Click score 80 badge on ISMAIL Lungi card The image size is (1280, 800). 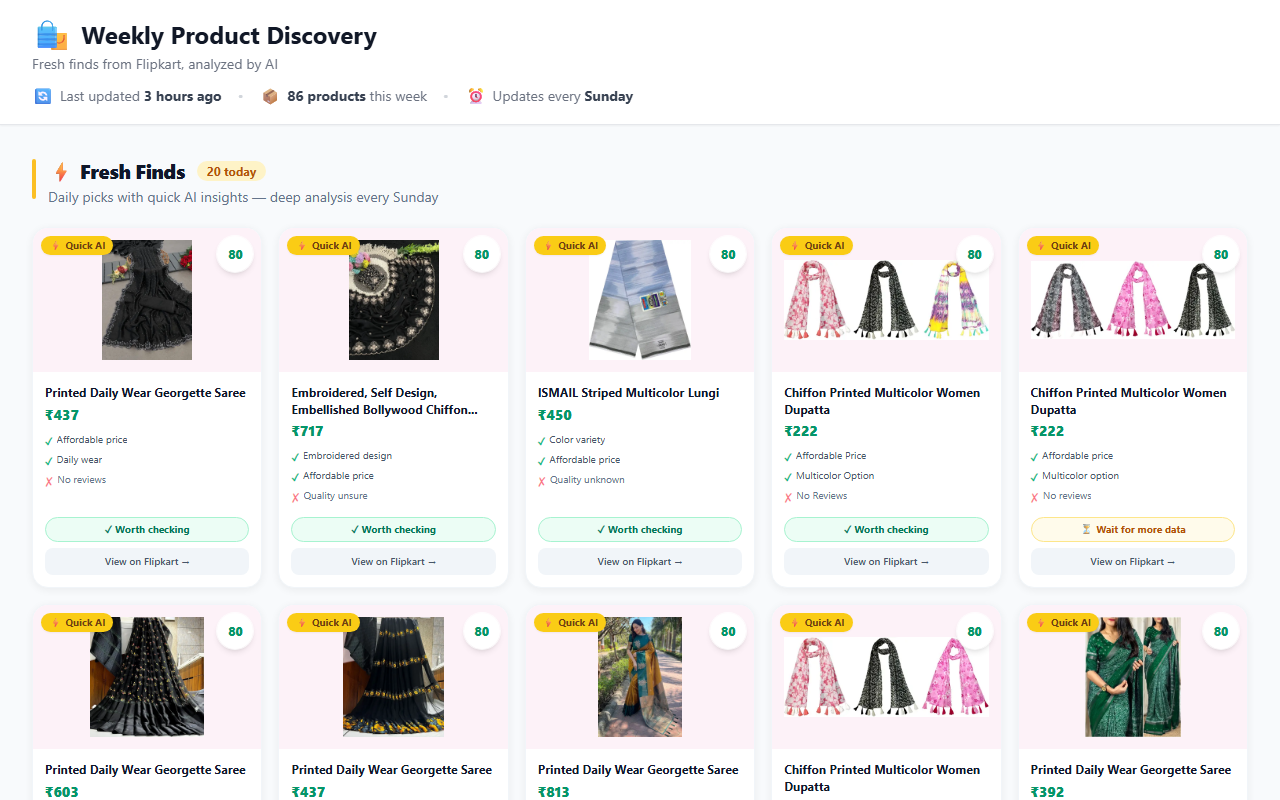[x=728, y=254]
